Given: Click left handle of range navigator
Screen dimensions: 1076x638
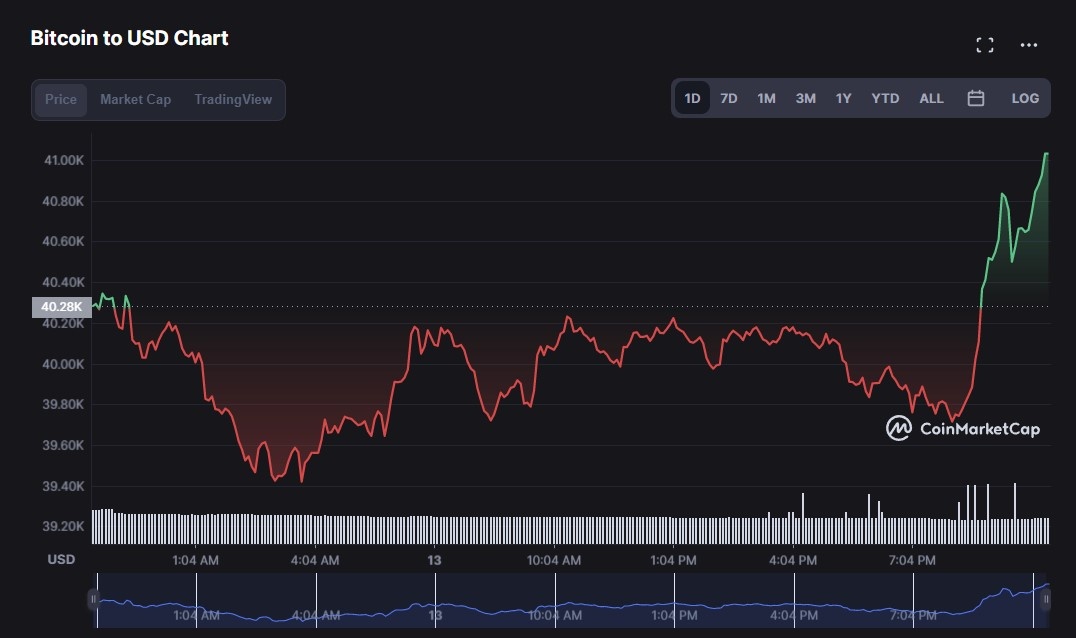Looking at the screenshot, I should point(93,600).
